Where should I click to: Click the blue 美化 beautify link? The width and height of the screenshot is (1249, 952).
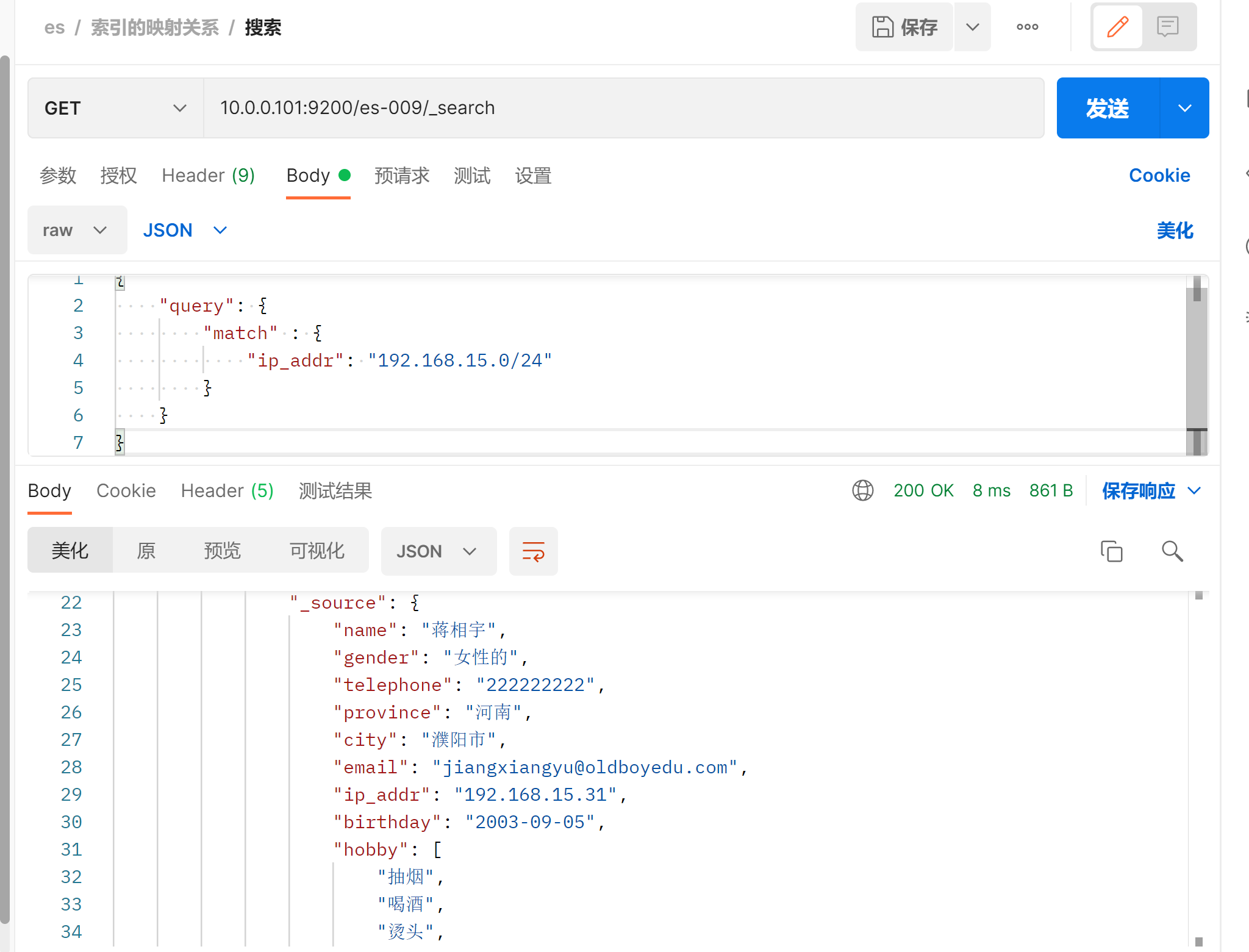coord(1175,230)
